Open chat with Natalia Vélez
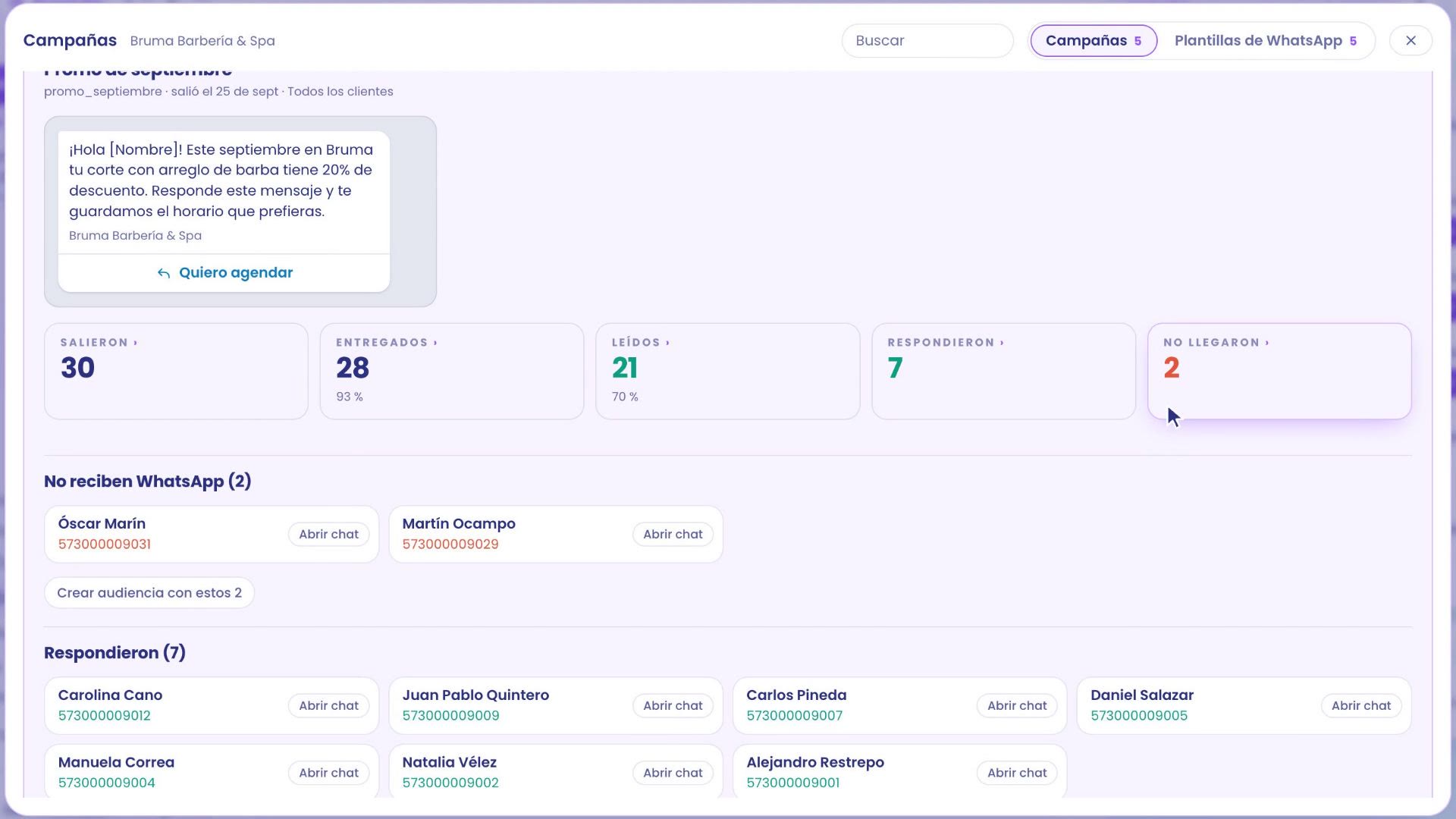The image size is (1456, 819). [x=673, y=773]
